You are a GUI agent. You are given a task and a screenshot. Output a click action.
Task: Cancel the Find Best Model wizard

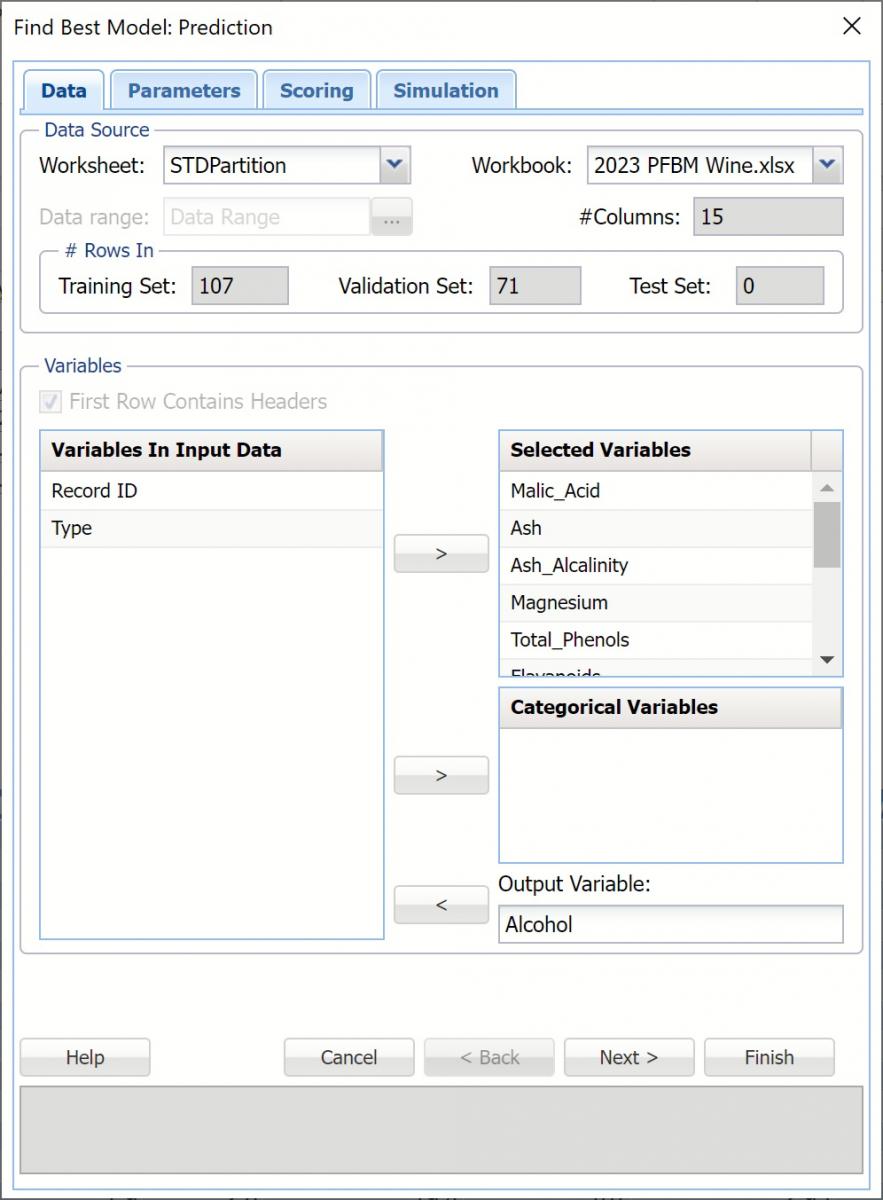[348, 1057]
